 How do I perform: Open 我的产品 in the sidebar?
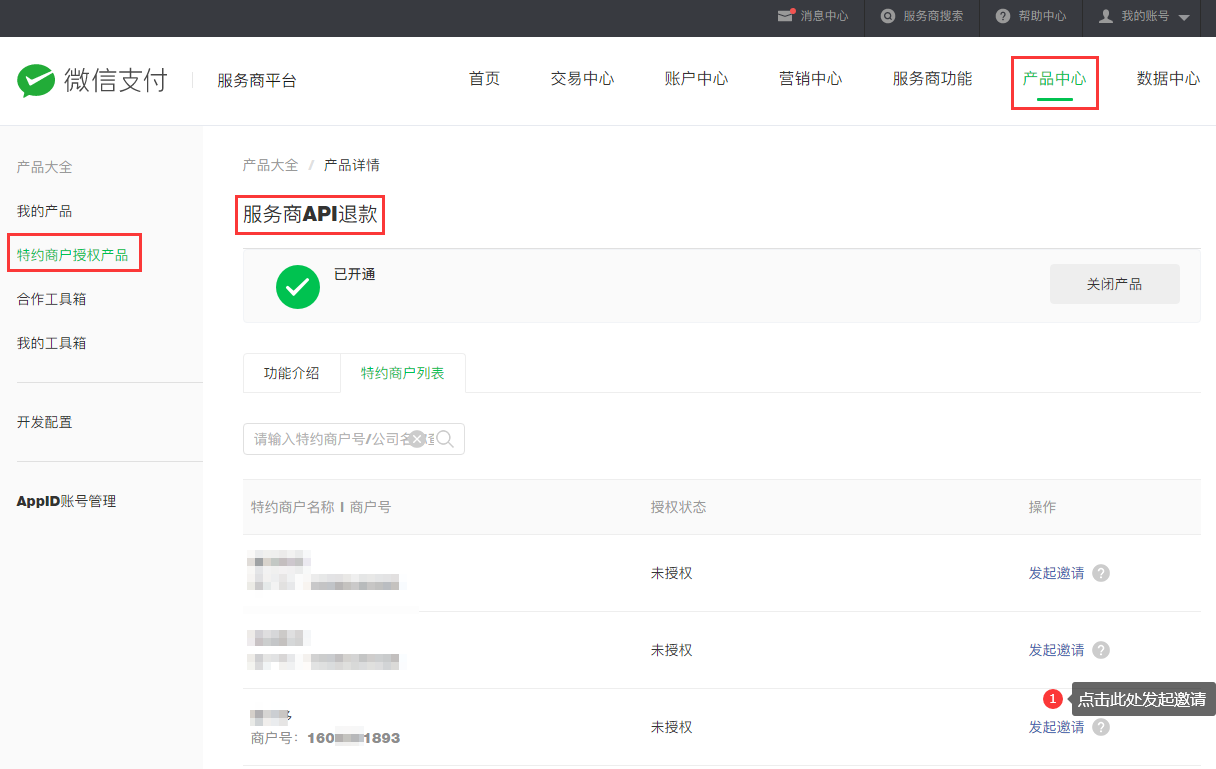pyautogui.click(x=44, y=211)
